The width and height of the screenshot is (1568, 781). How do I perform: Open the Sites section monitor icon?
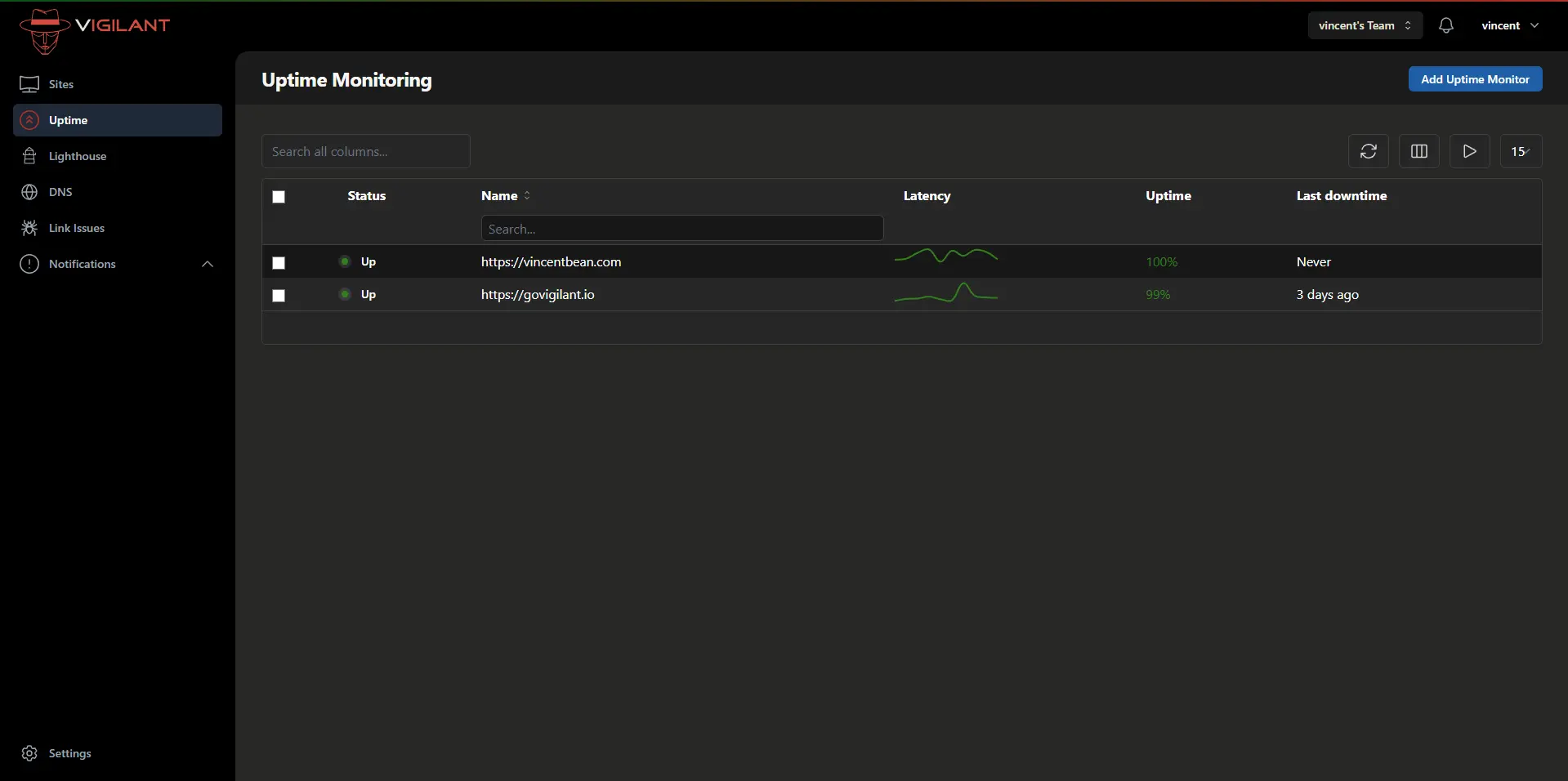coord(29,84)
